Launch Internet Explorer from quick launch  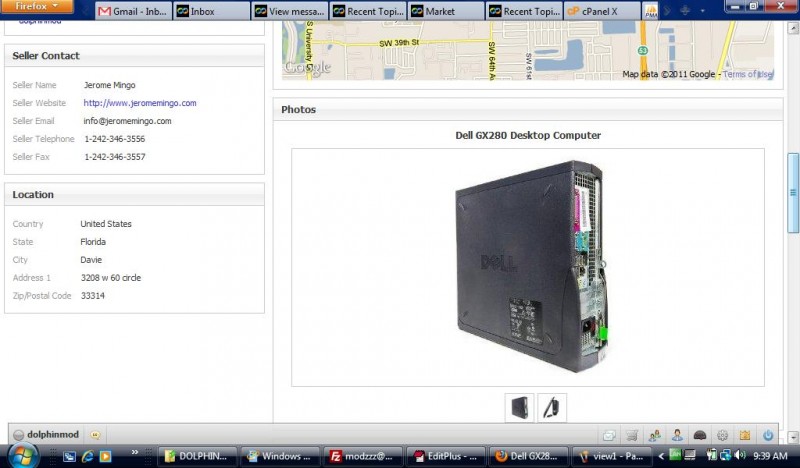pos(88,456)
